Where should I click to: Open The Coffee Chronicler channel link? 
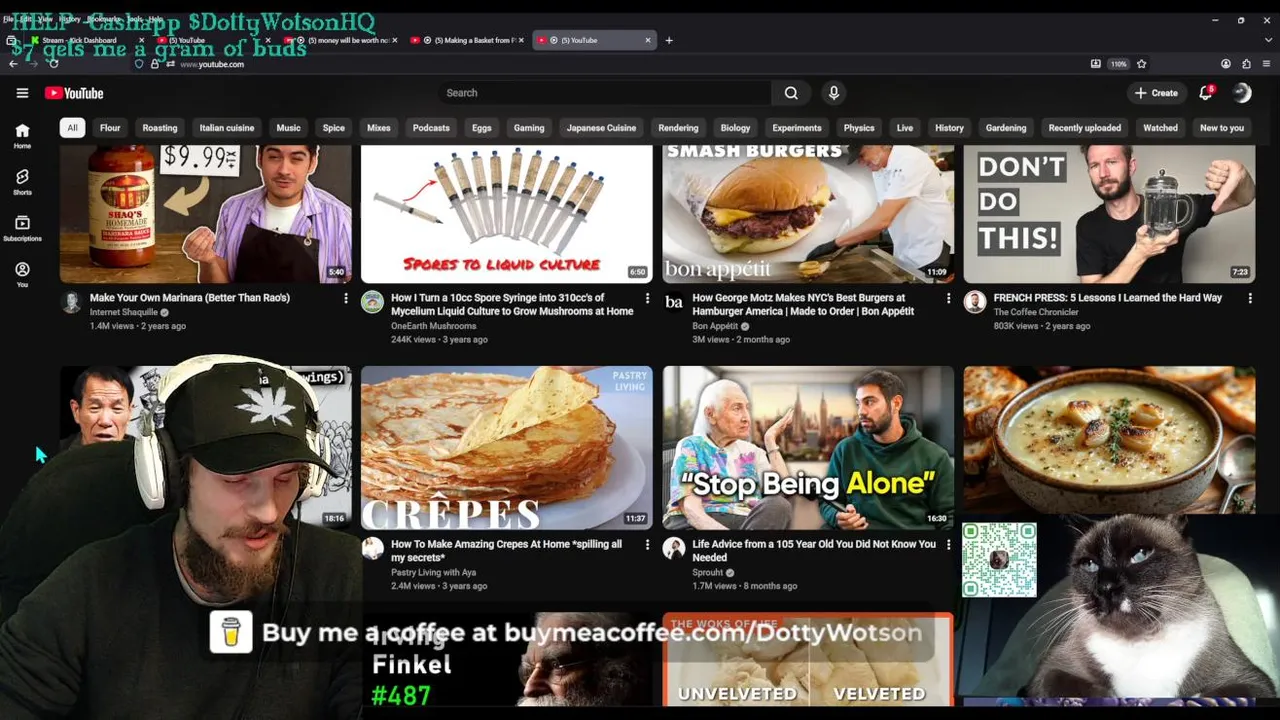tap(1036, 312)
